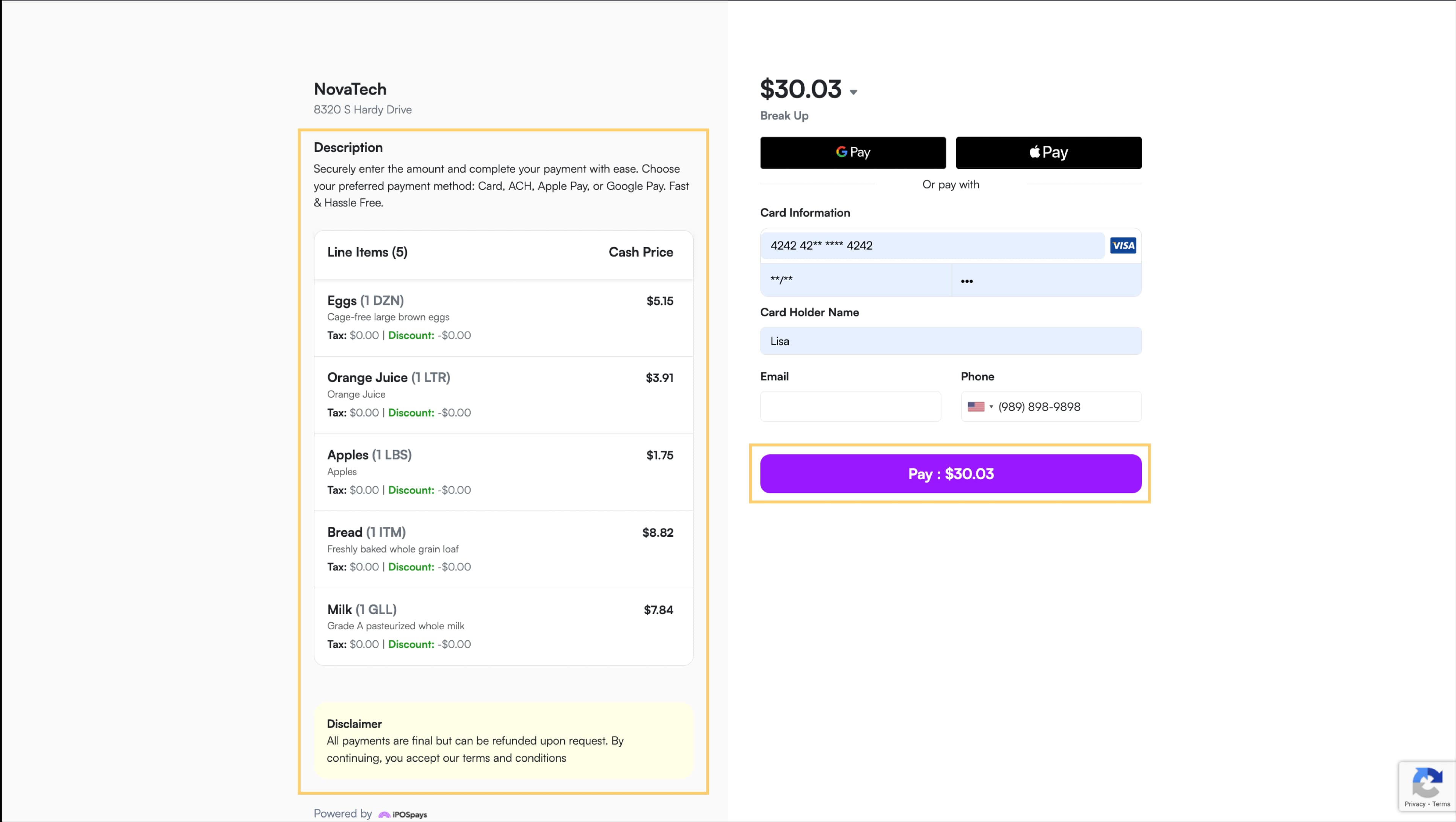Click the CVV security code field
The width and height of the screenshot is (1456, 822).
(x=1047, y=280)
